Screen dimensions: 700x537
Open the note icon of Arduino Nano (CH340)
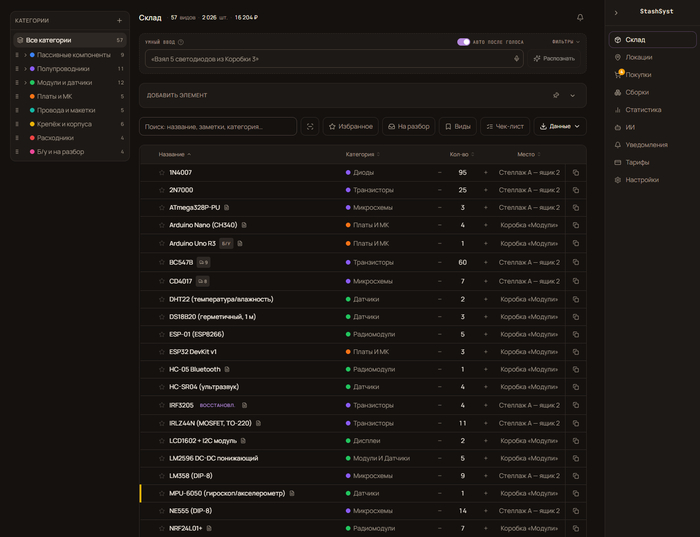[244, 225]
